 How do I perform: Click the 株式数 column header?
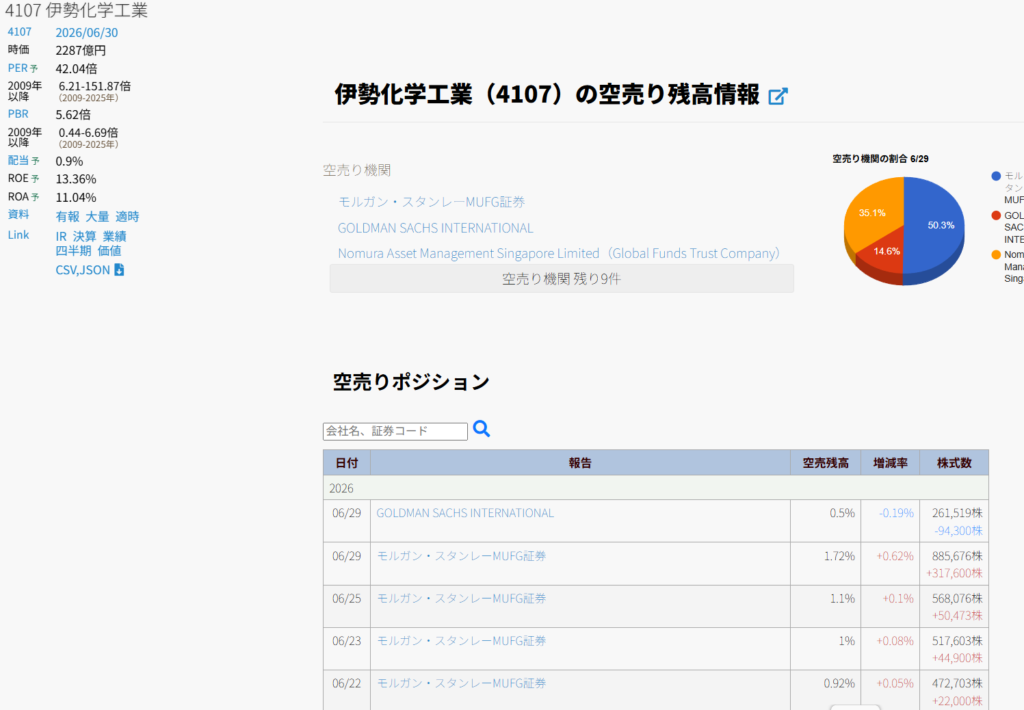tap(954, 462)
